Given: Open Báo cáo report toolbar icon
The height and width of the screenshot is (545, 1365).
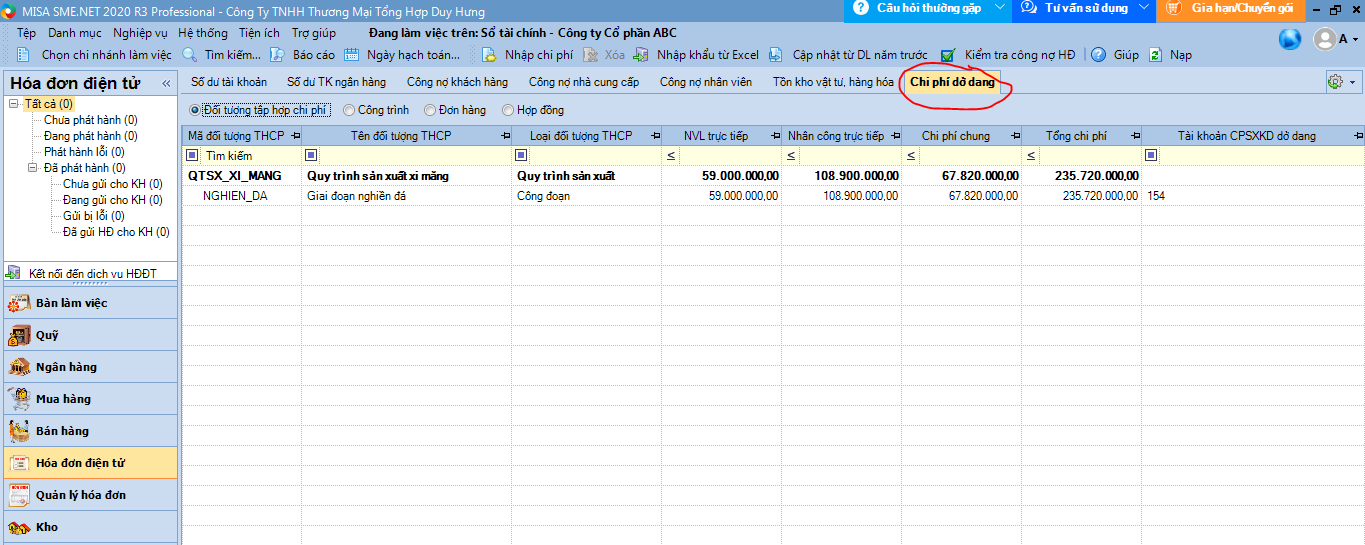Looking at the screenshot, I should [277, 55].
